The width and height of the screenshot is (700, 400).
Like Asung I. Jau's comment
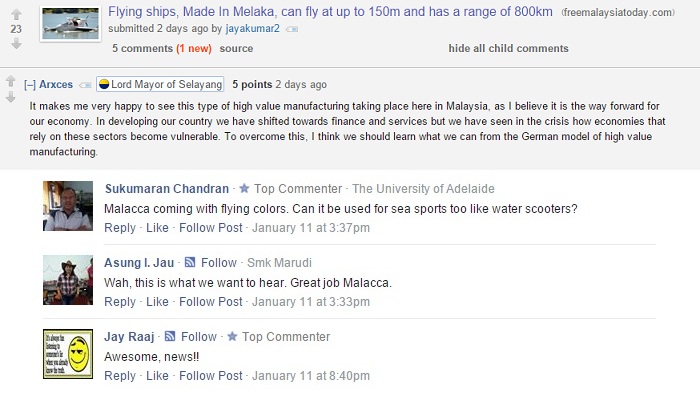pyautogui.click(x=157, y=302)
